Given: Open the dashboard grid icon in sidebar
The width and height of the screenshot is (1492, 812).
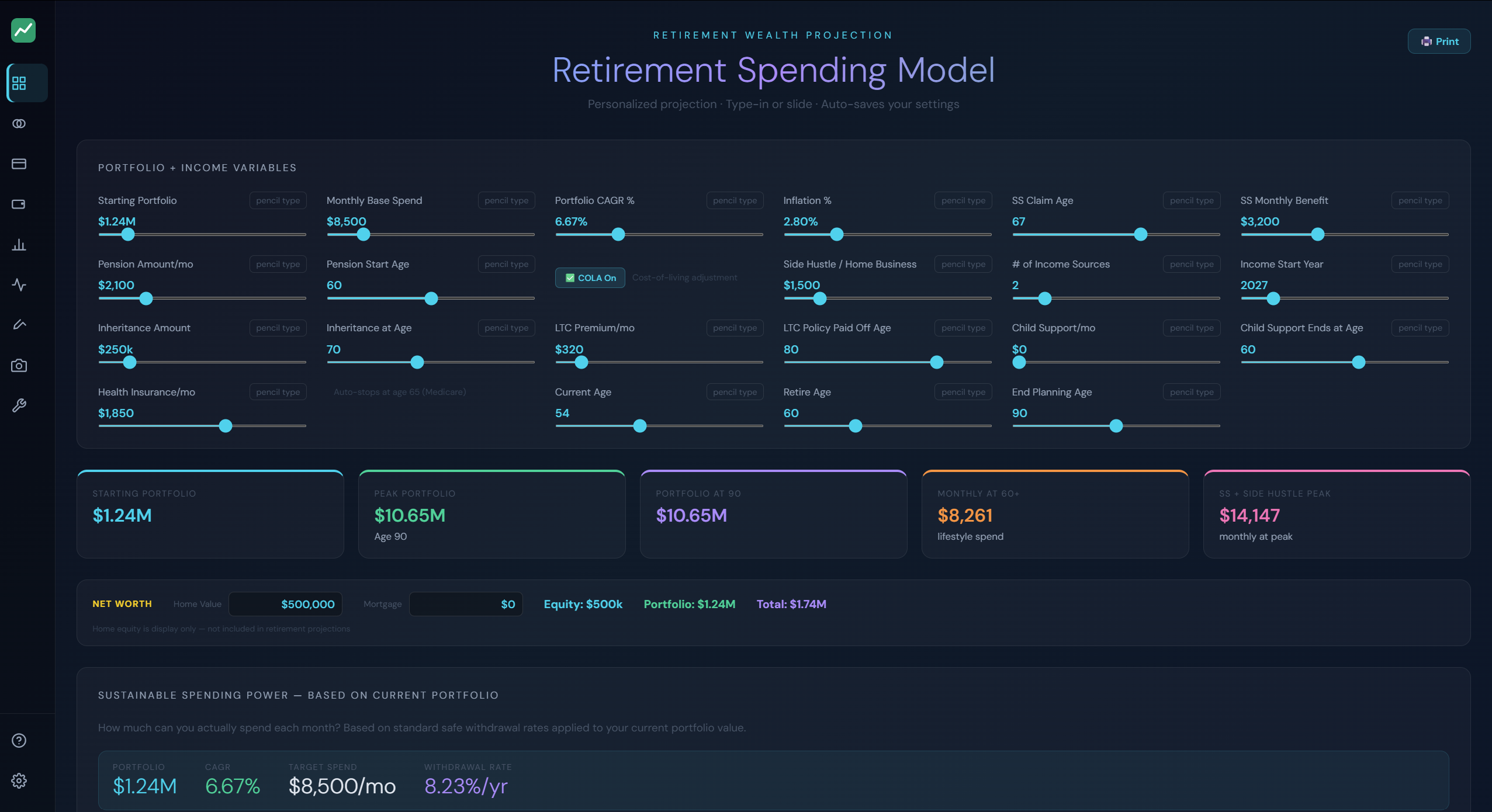Looking at the screenshot, I should [x=19, y=83].
